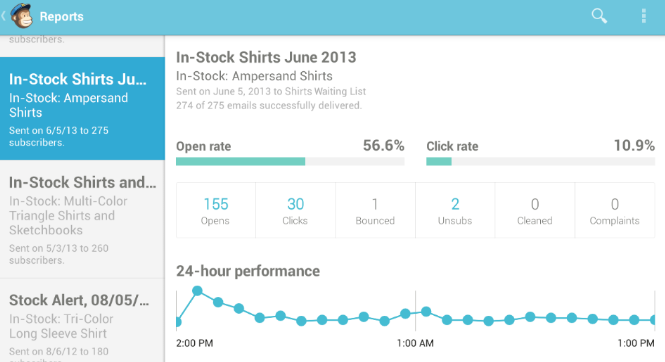This screenshot has height=362, width=665.
Task: Open the three-dot overflow menu
Action: pyautogui.click(x=643, y=16)
